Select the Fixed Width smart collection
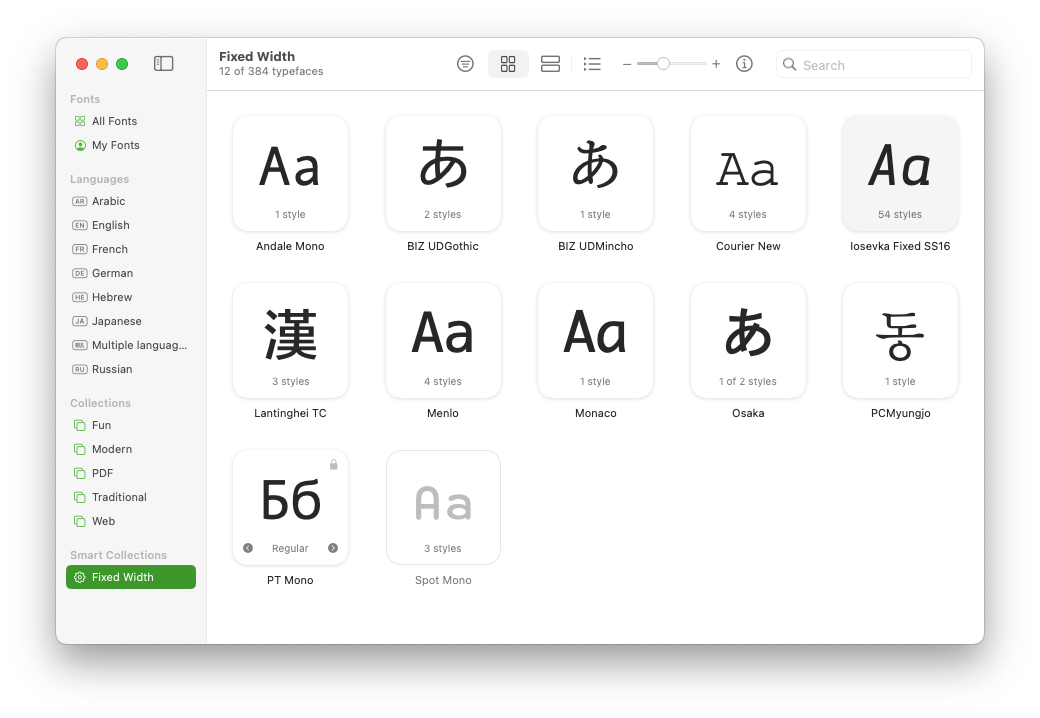This screenshot has height=718, width=1040. pyautogui.click(x=131, y=577)
